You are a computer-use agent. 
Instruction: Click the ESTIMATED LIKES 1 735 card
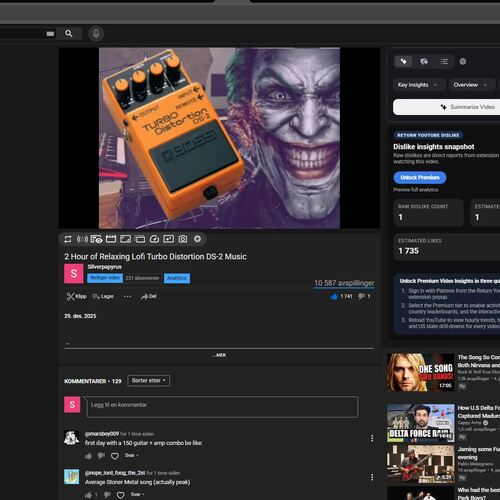[447, 246]
